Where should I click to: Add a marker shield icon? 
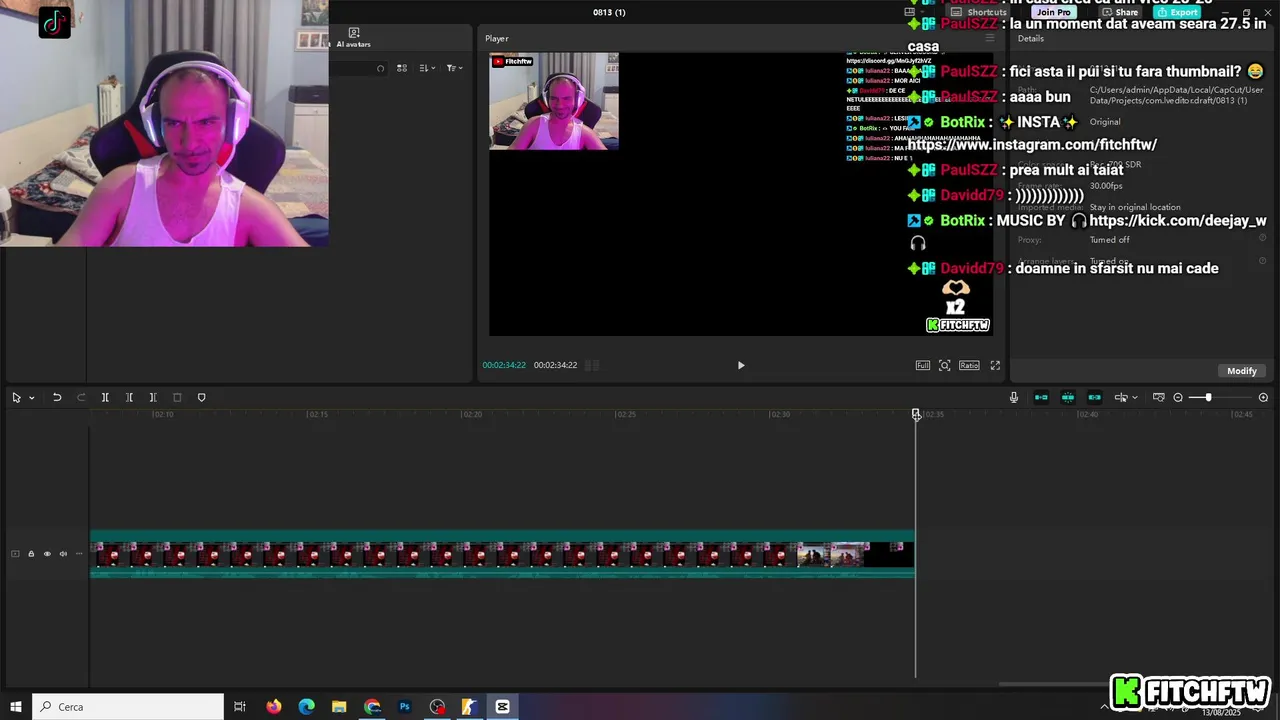201,398
